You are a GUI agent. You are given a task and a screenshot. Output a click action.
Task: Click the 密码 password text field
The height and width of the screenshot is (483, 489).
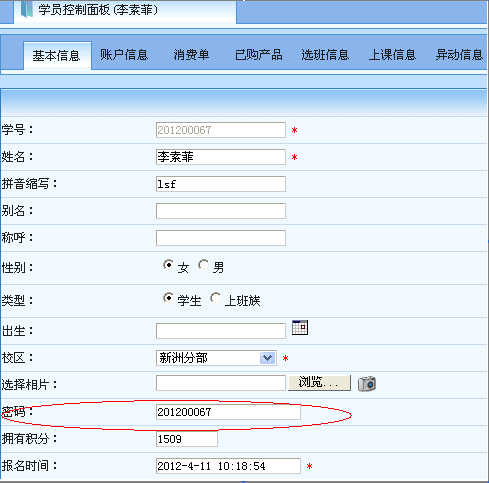[x=228, y=412]
